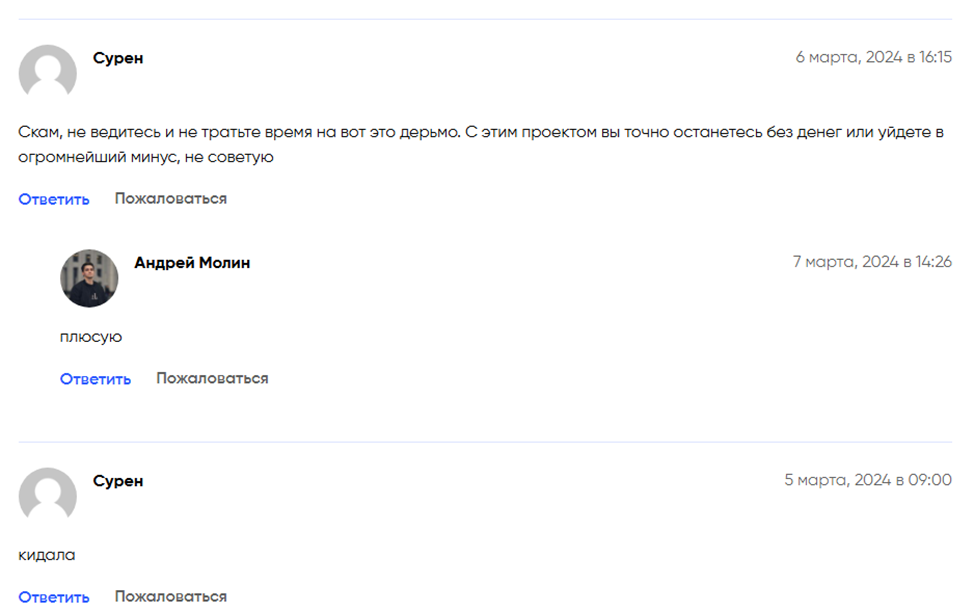
Task: Reply to the Скам comment via Ответить
Action: coord(54,199)
